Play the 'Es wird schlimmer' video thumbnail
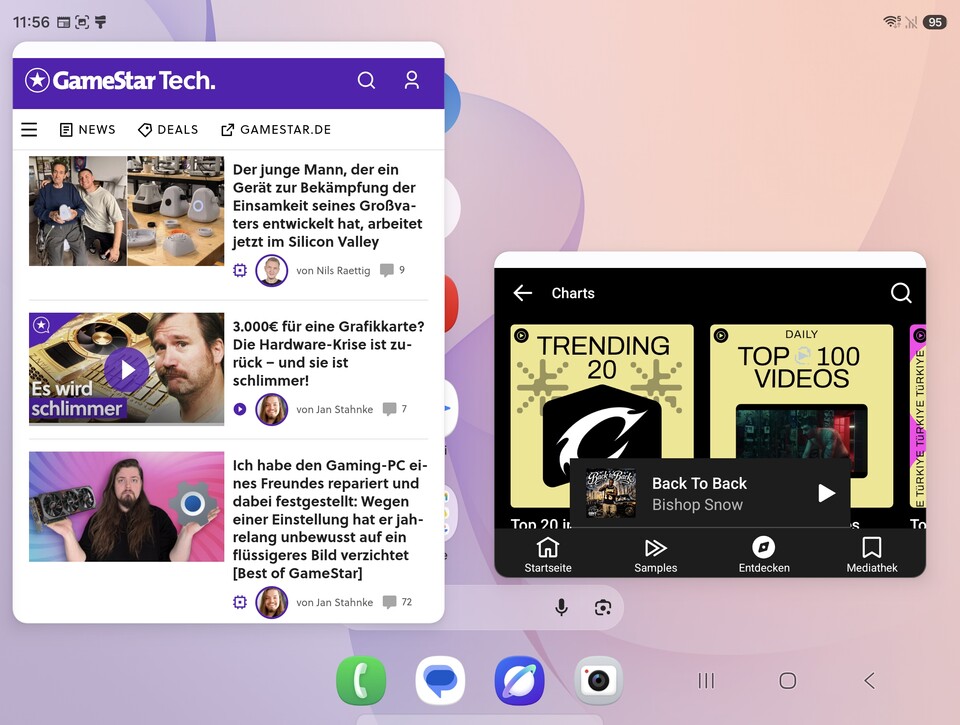The image size is (960, 725). click(x=127, y=369)
